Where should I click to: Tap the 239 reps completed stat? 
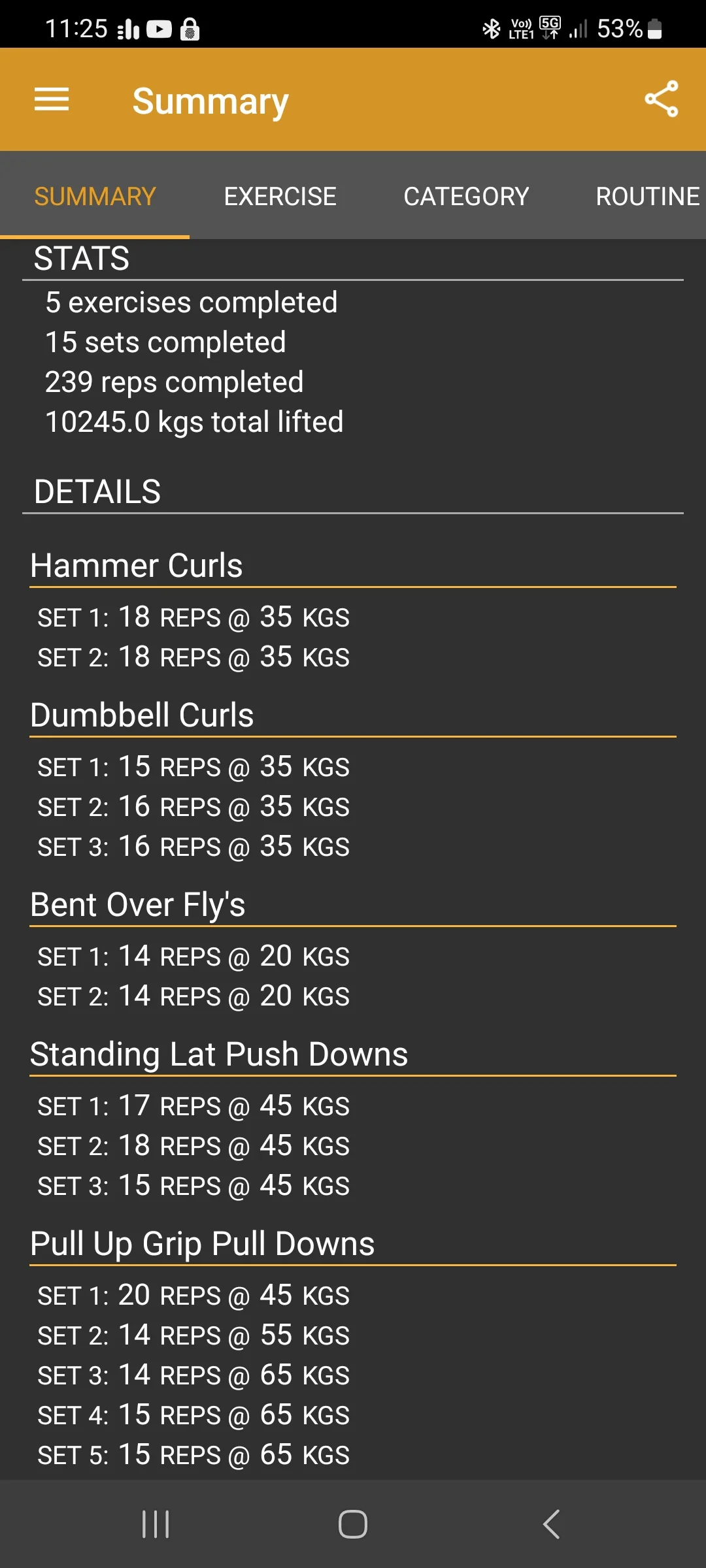point(175,382)
